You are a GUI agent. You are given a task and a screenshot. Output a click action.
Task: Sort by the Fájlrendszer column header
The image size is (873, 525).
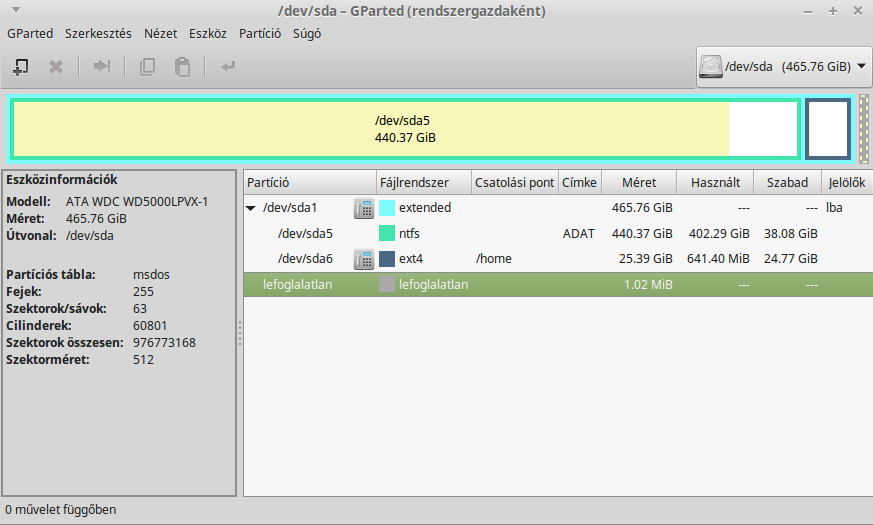[x=424, y=183]
